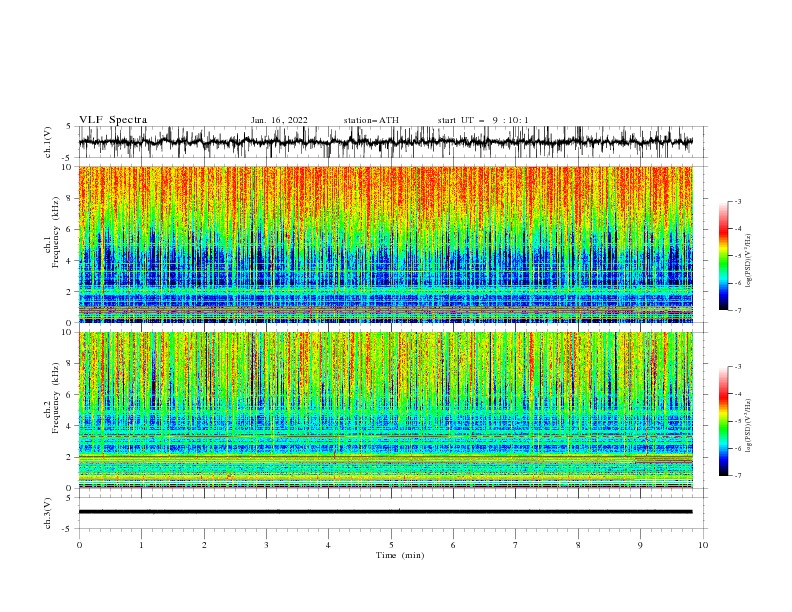Click the ch.1 colorbar "log(PSD)(V²/Hz)" label

748,261
